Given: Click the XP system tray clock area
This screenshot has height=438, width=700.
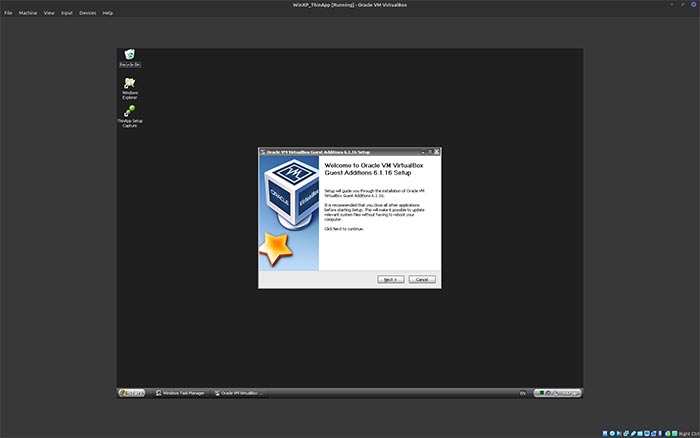Looking at the screenshot, I should coord(569,393).
